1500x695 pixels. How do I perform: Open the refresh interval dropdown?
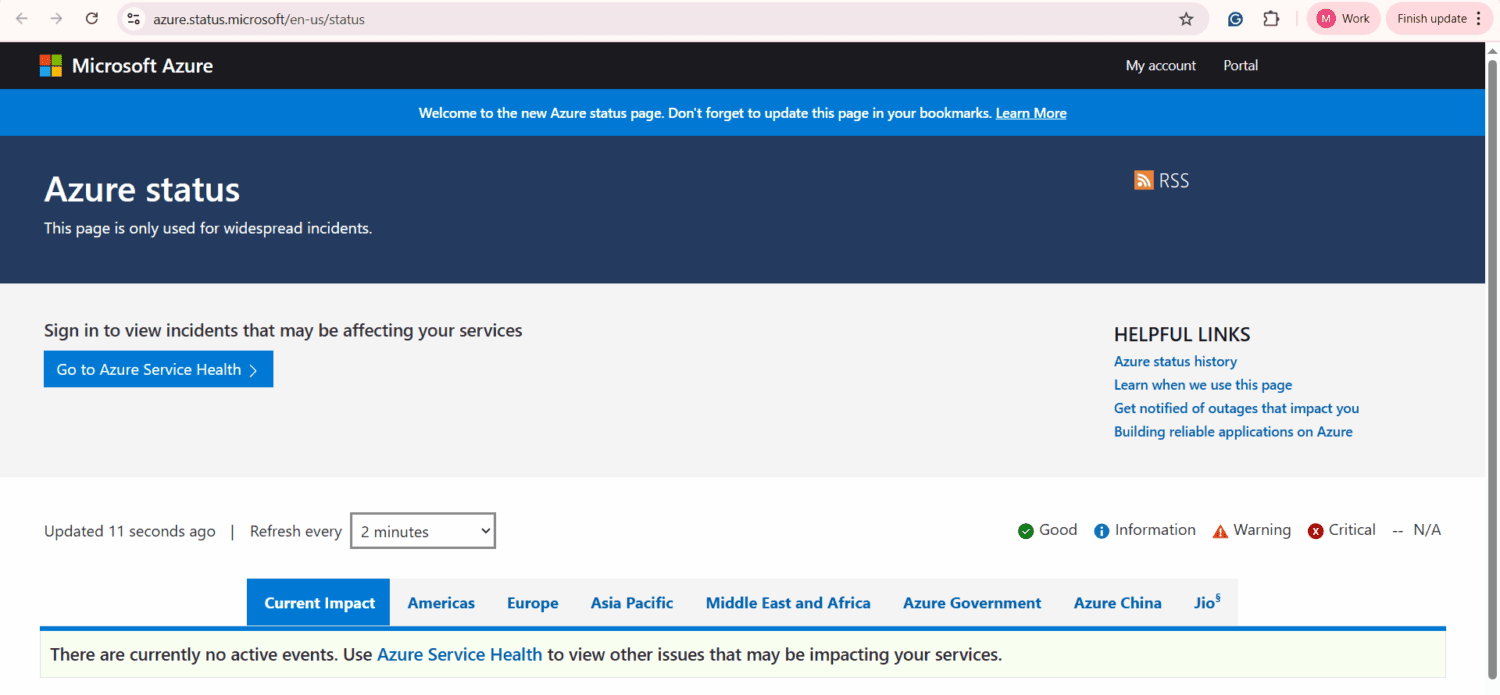click(422, 530)
